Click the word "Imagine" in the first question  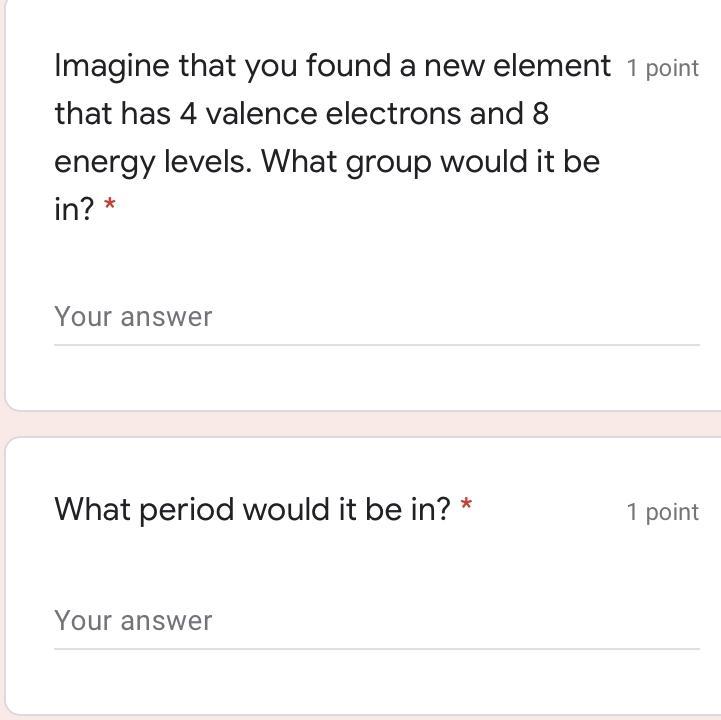click(112, 66)
